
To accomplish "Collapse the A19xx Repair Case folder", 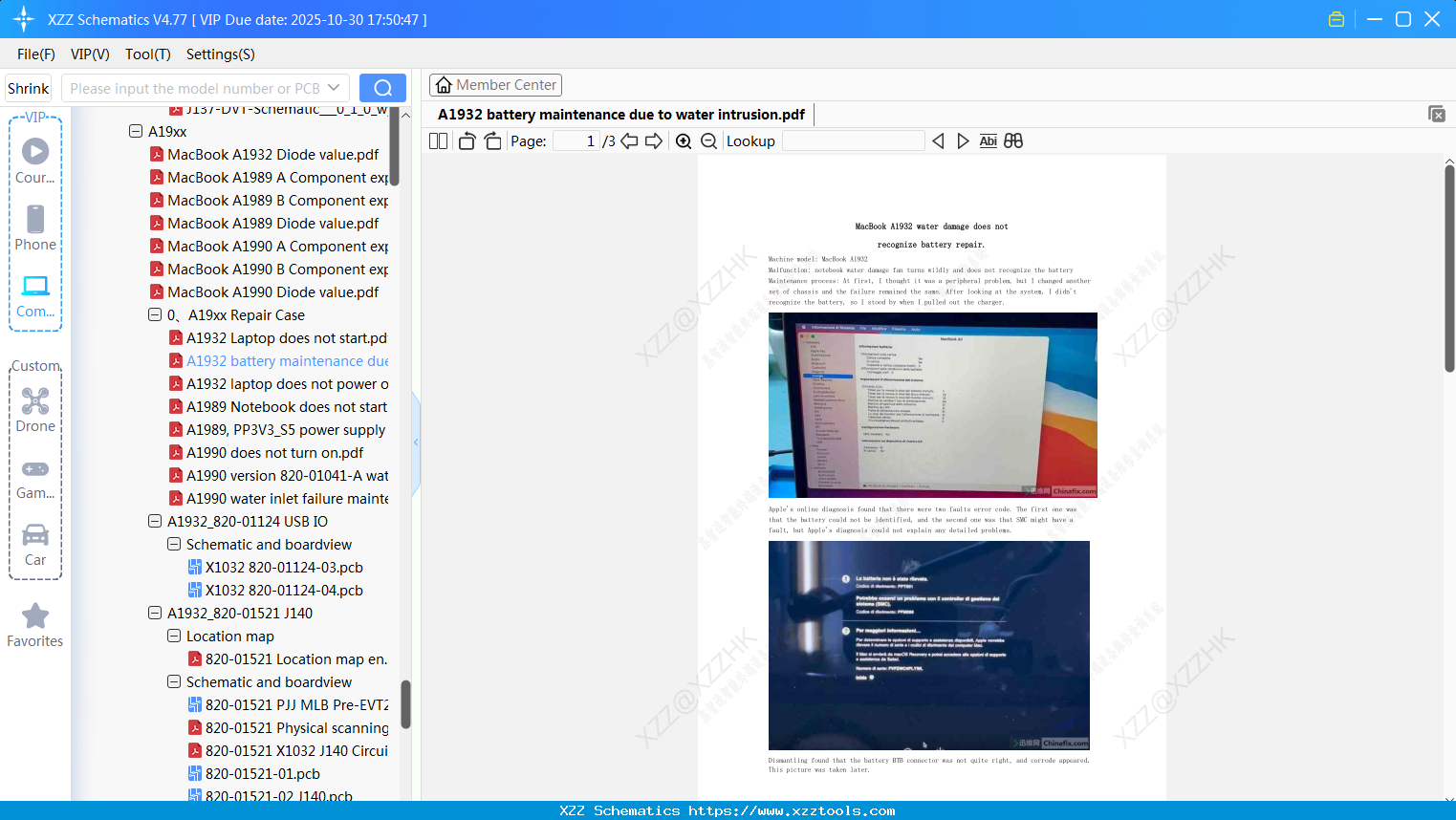I will click(155, 314).
